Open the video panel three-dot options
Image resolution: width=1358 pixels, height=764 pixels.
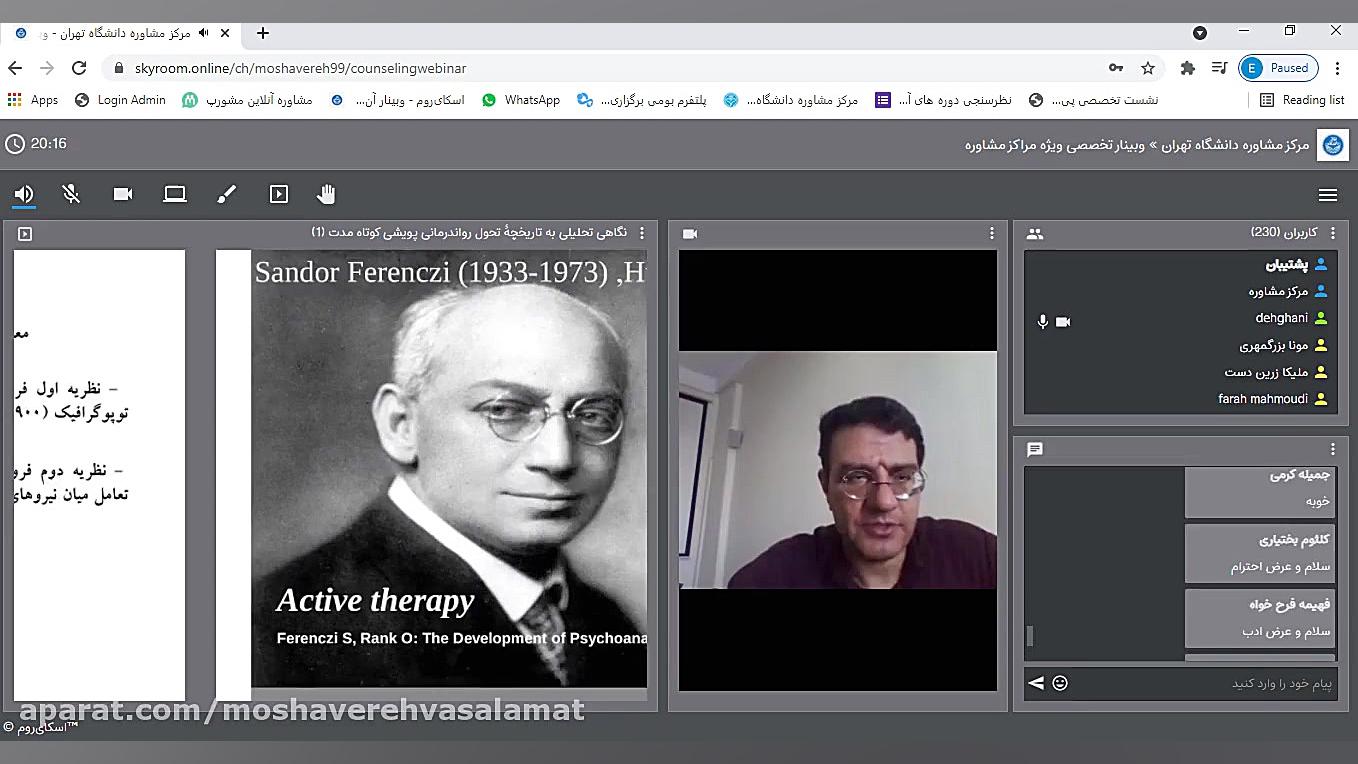[992, 233]
